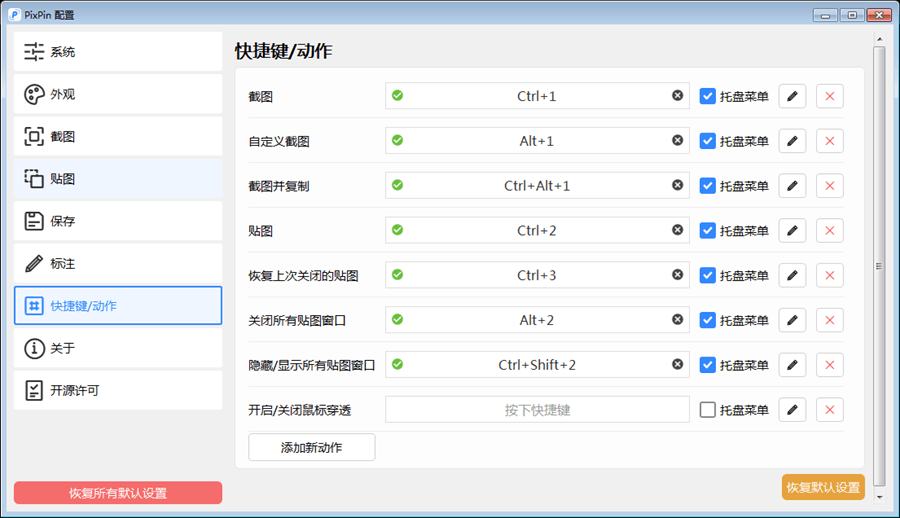Enable 托盘菜单 for 开启/关闭鼠标穿透
This screenshot has width=900, height=518.
pos(707,409)
